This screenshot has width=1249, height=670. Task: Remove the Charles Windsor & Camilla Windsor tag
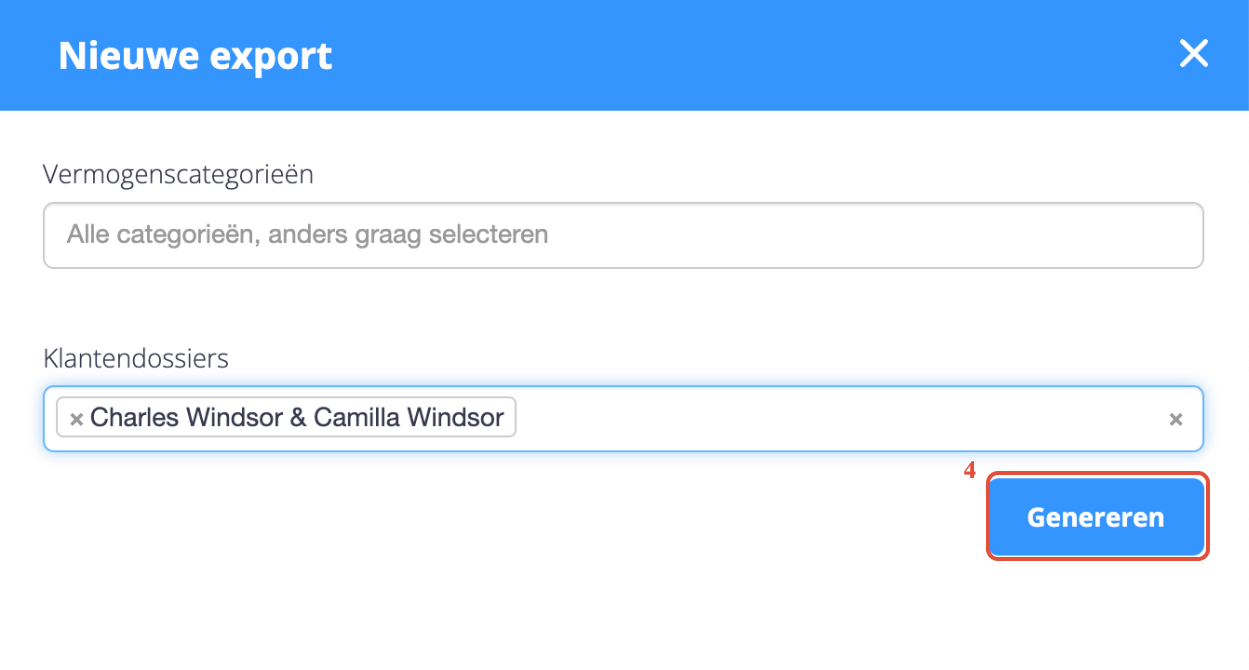76,419
